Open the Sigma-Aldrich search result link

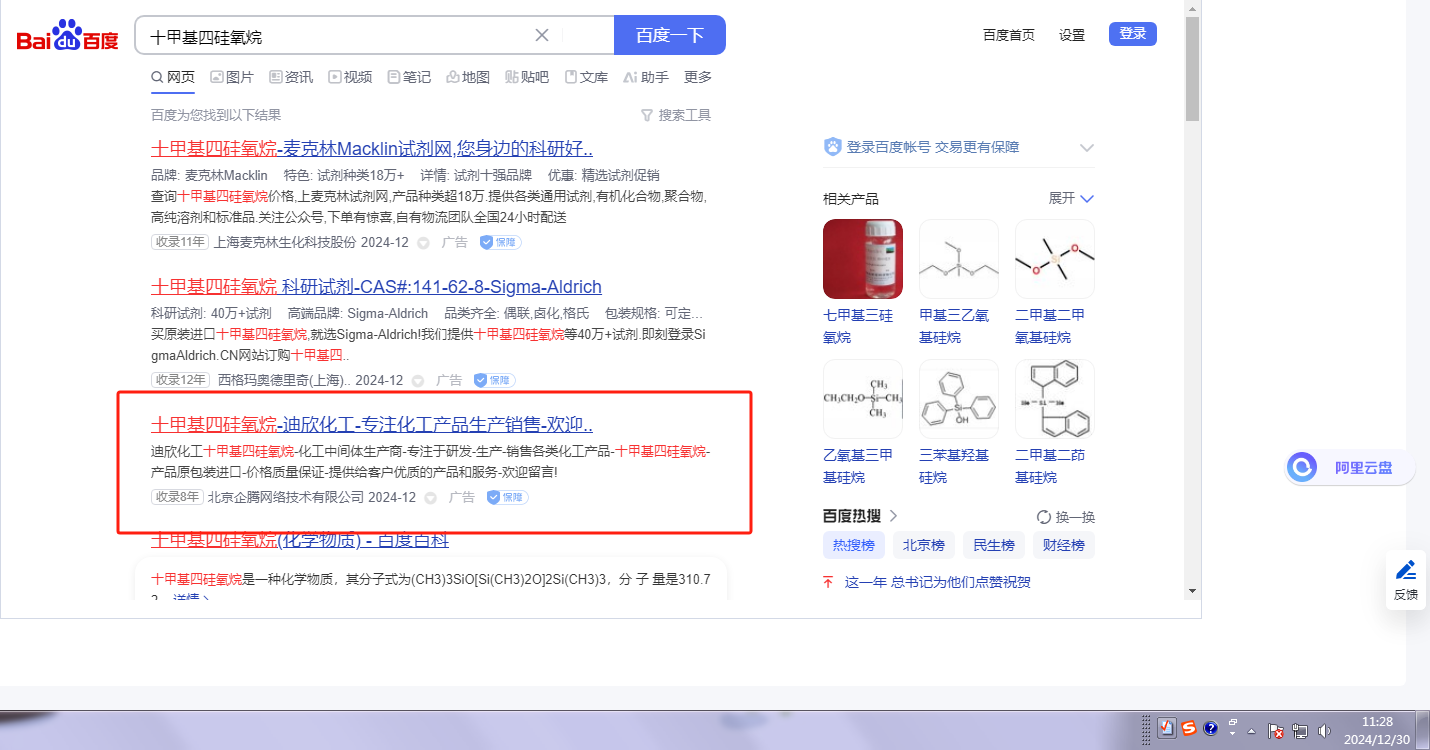376,287
